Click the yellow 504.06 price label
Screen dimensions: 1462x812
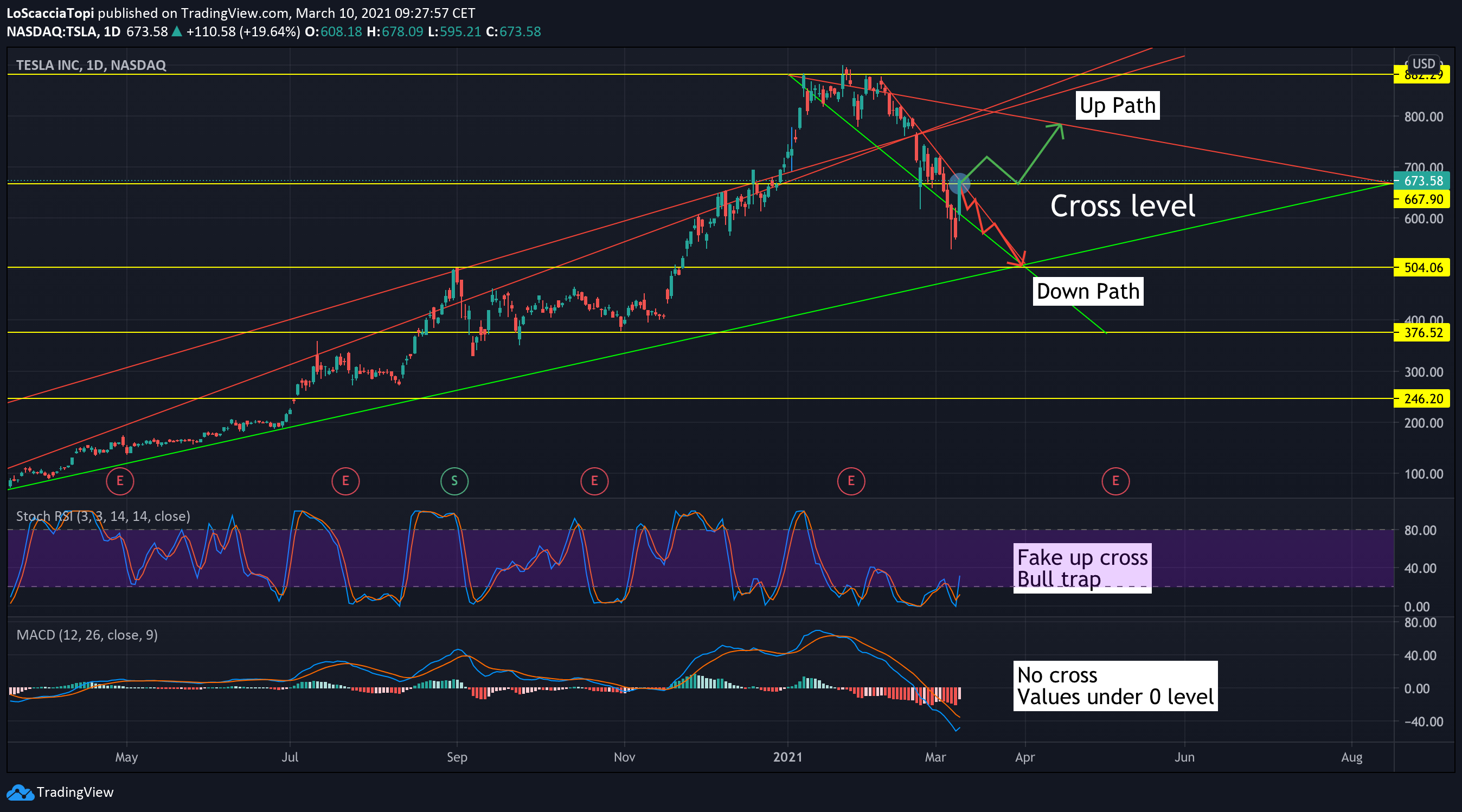[1422, 267]
